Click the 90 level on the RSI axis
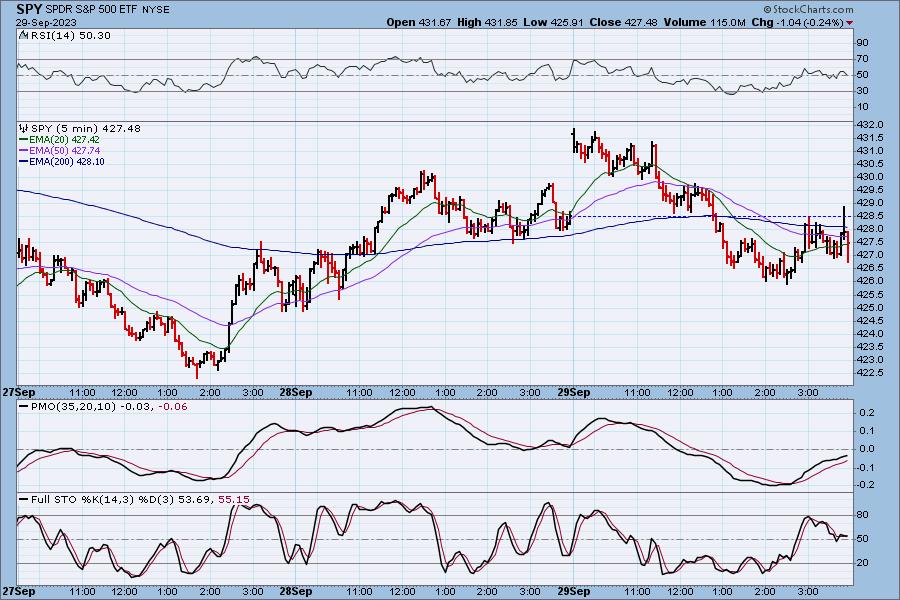Image resolution: width=900 pixels, height=600 pixels. tap(862, 43)
